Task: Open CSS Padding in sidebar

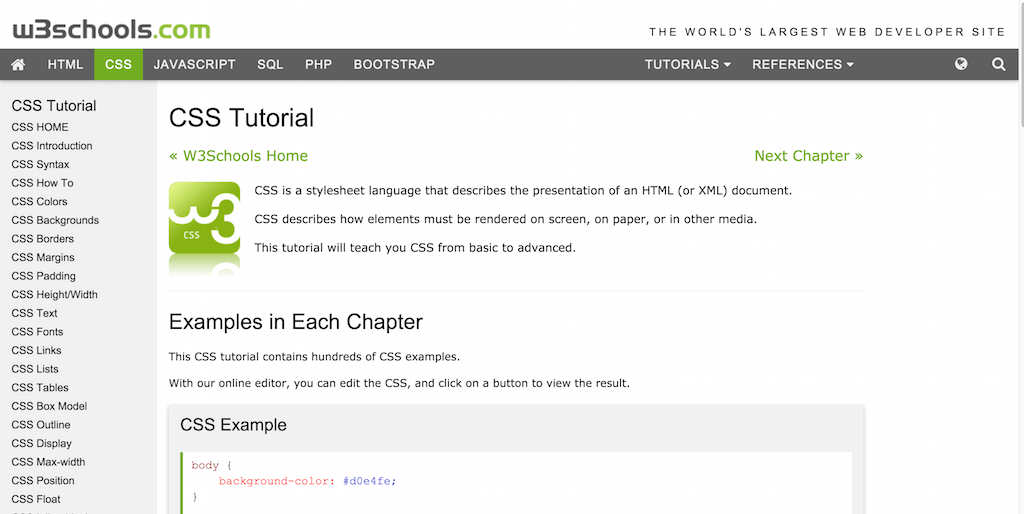Action: [43, 276]
